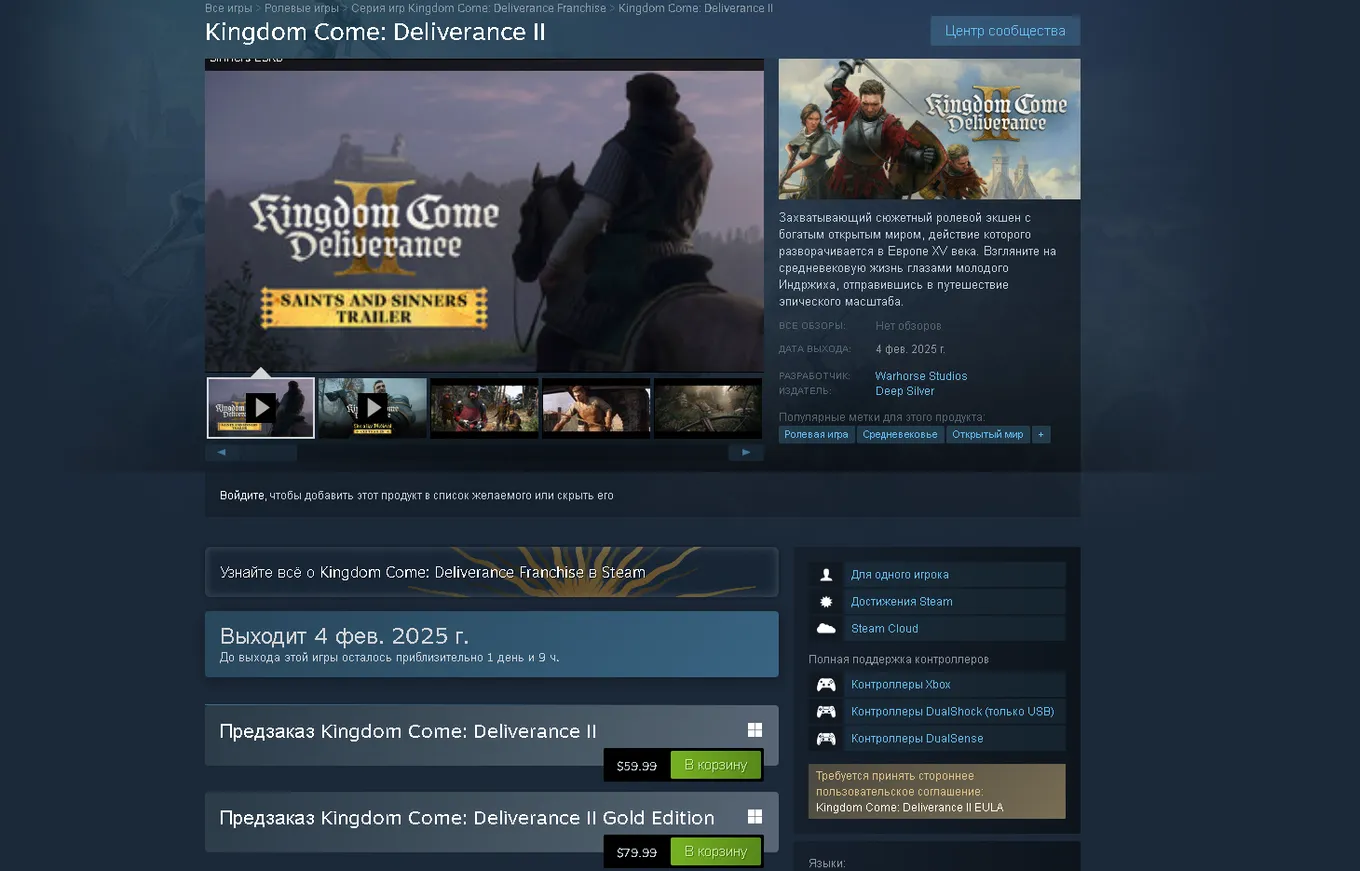
Task: Click the left arrow of thumbnail strip
Action: click(x=222, y=452)
